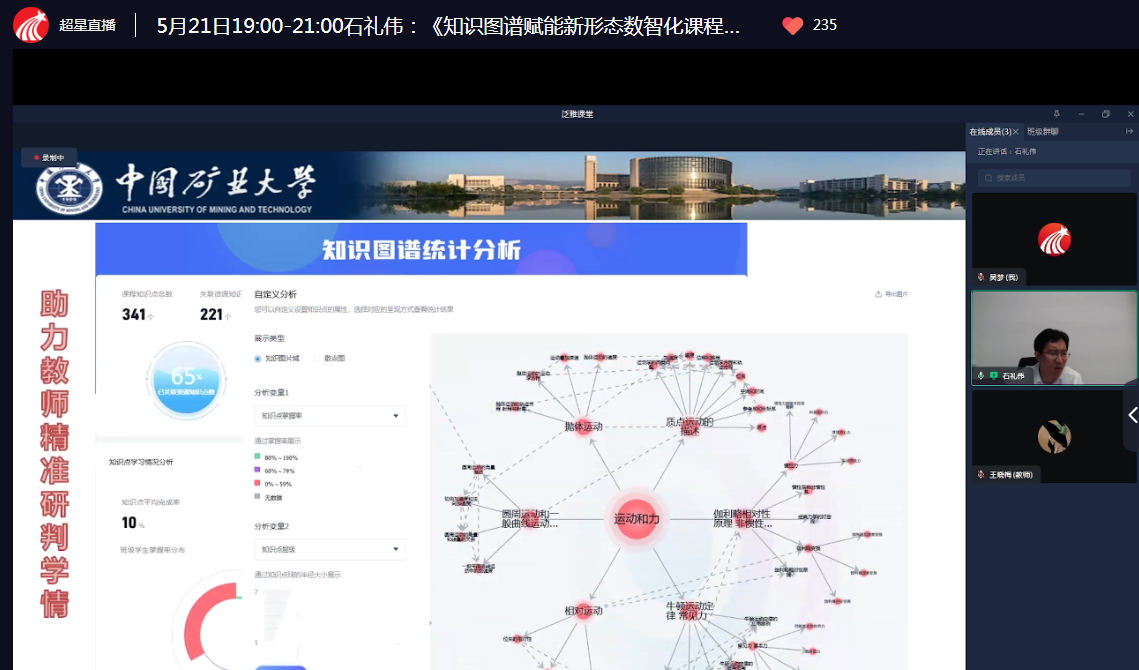Click the 超星直播 logo icon
This screenshot has height=670, width=1139.
pyautogui.click(x=31, y=26)
